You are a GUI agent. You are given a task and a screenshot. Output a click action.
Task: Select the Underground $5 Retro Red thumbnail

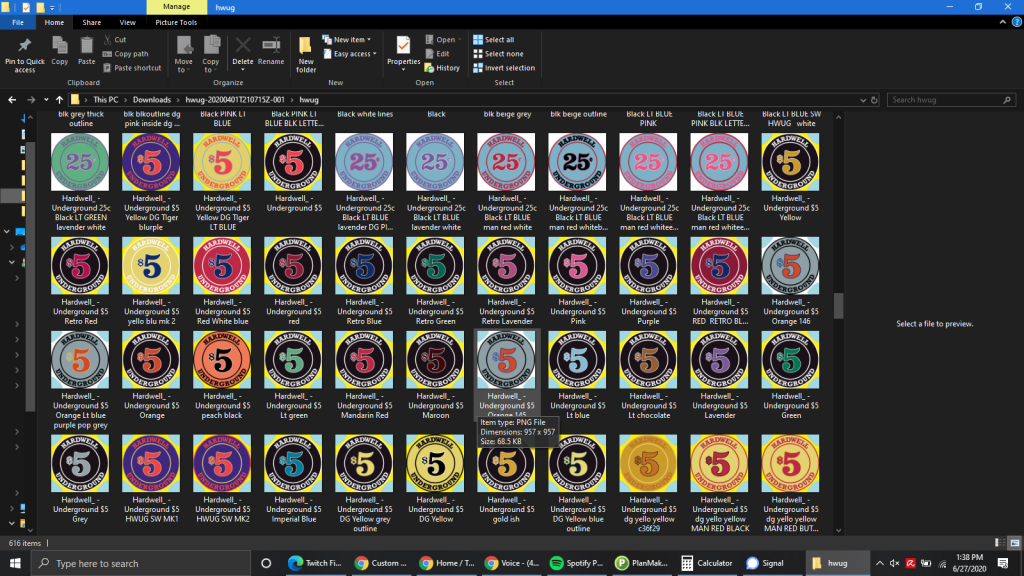(80, 266)
